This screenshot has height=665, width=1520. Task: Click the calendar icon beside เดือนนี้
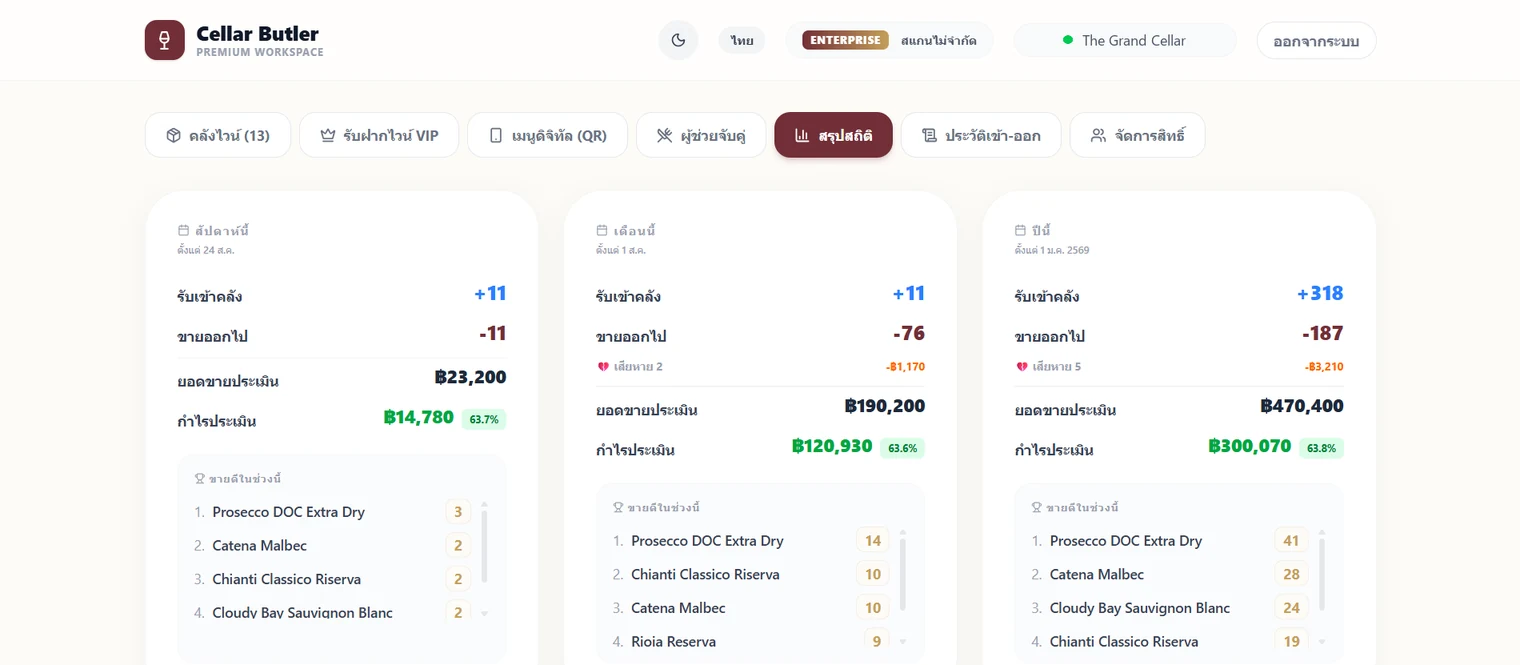coord(602,230)
